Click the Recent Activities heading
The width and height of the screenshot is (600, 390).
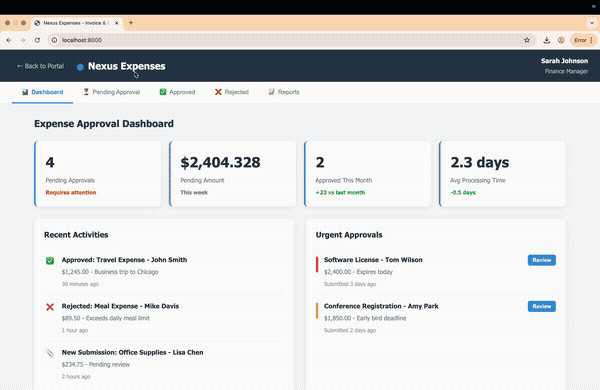click(76, 235)
